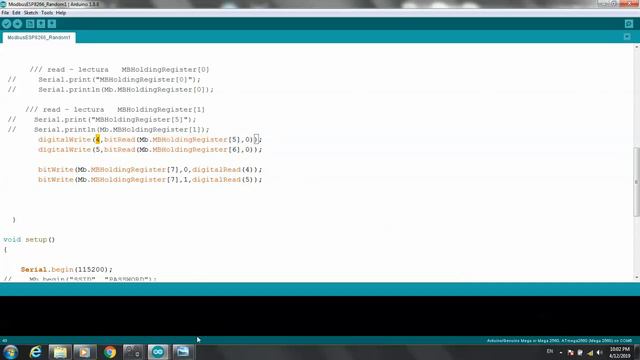Click the EN language indicator
The width and height of the screenshot is (640, 360).
(550, 351)
